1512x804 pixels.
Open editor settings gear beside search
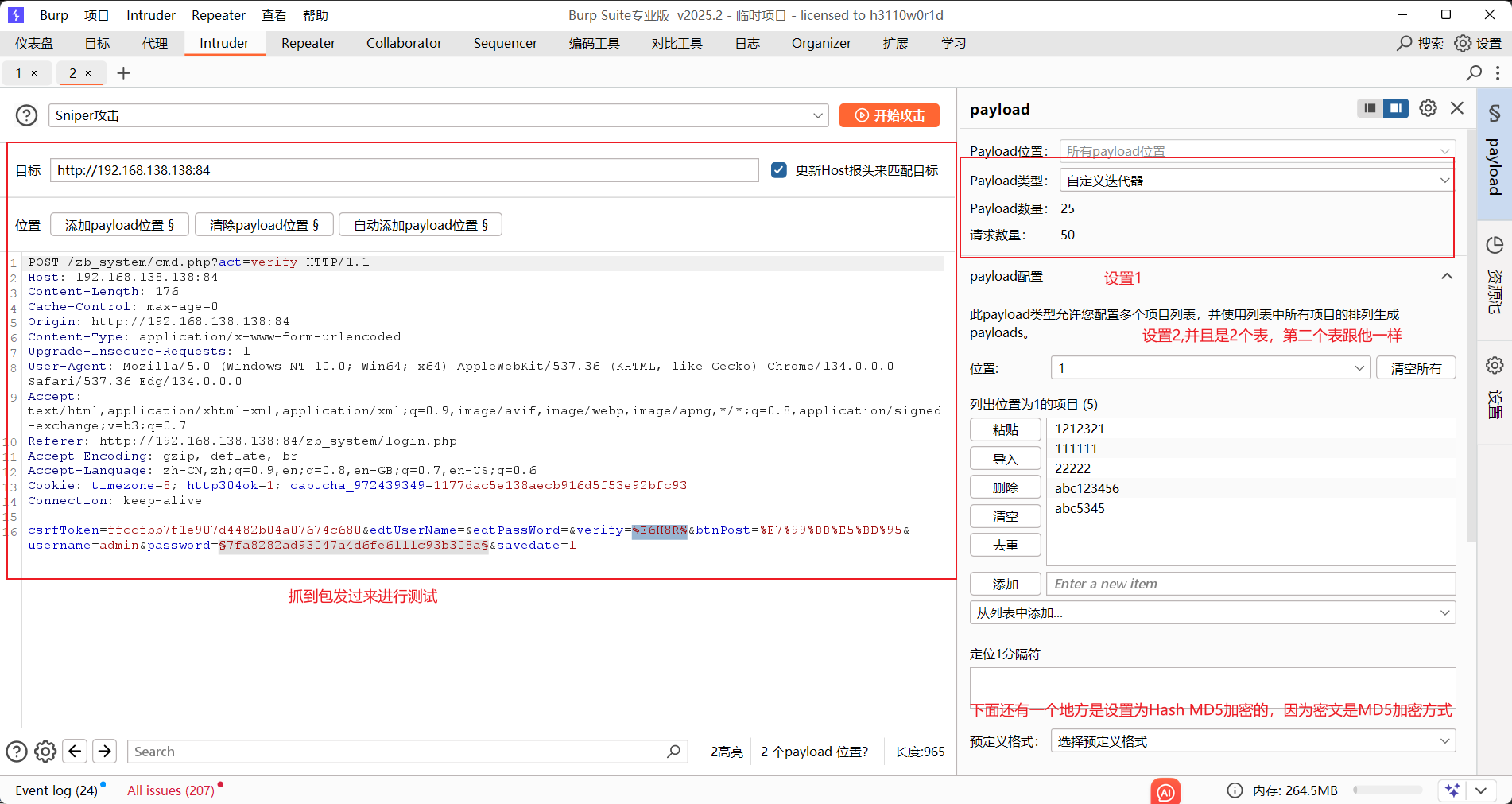(45, 752)
